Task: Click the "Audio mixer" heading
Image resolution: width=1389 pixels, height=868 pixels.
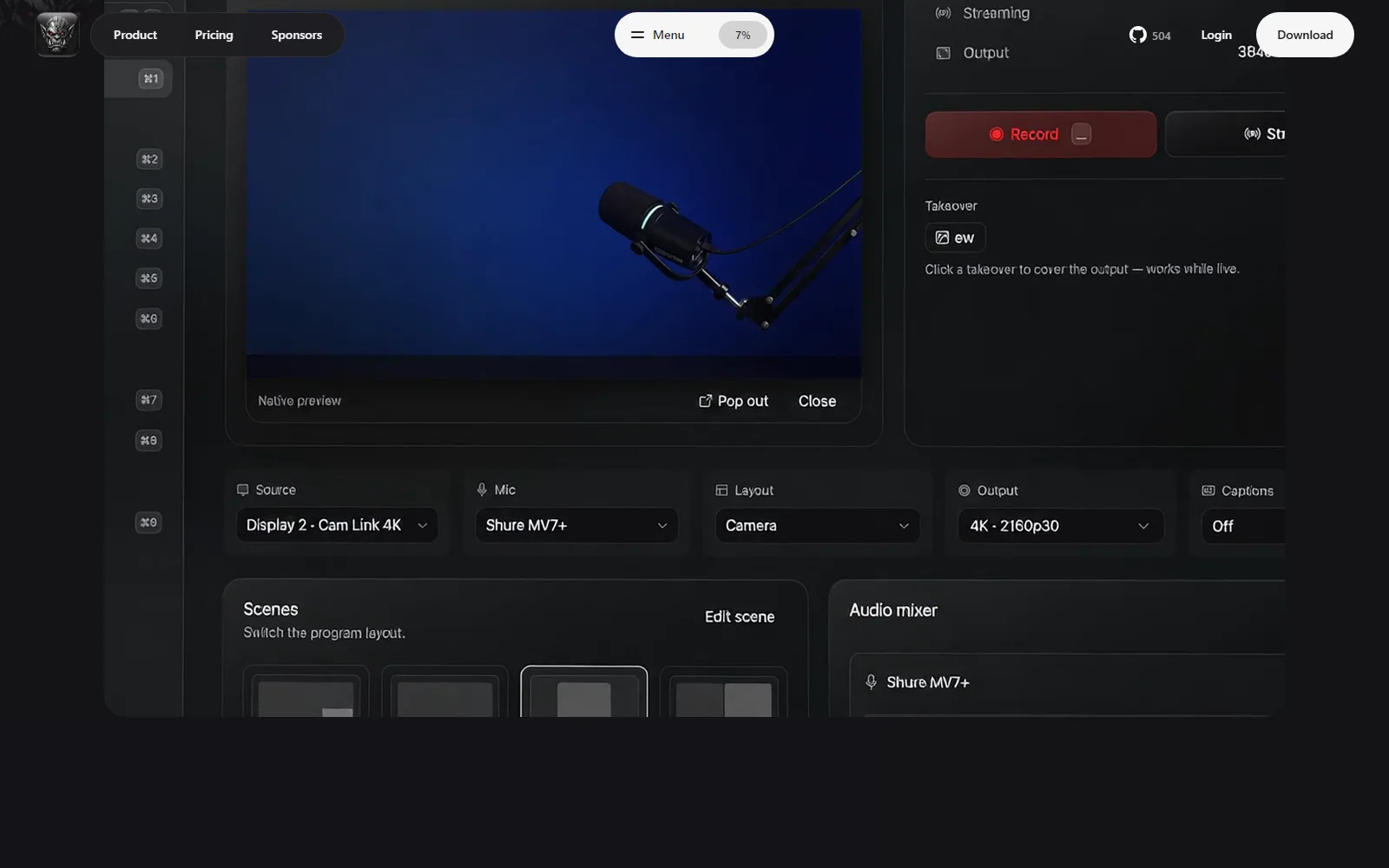Action: 893,610
